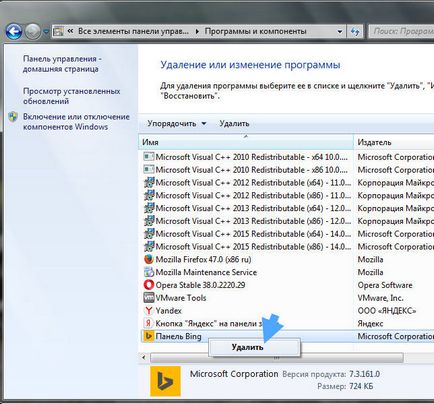Select 'Microsoft Visual C++ 2012 Redistributable (x86)' text

coord(253,195)
